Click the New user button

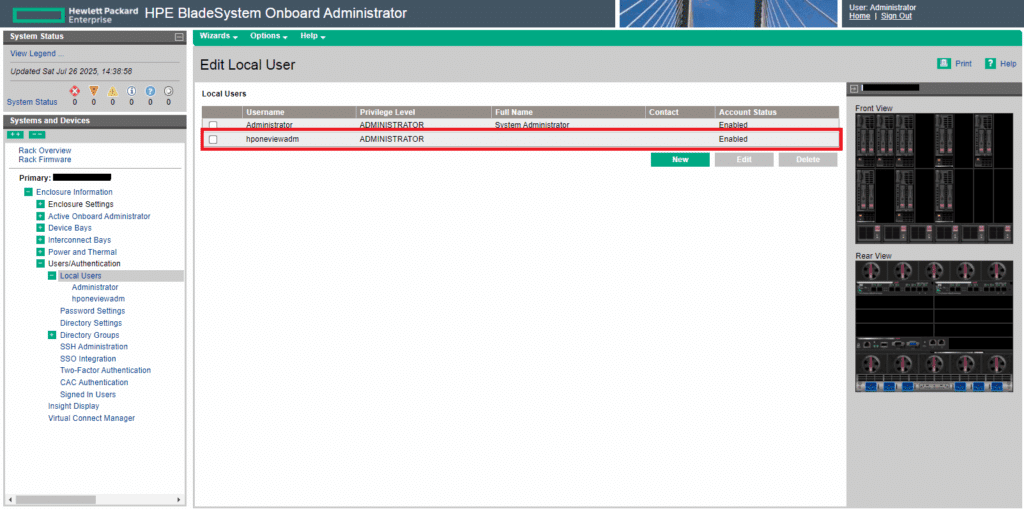[x=680, y=159]
